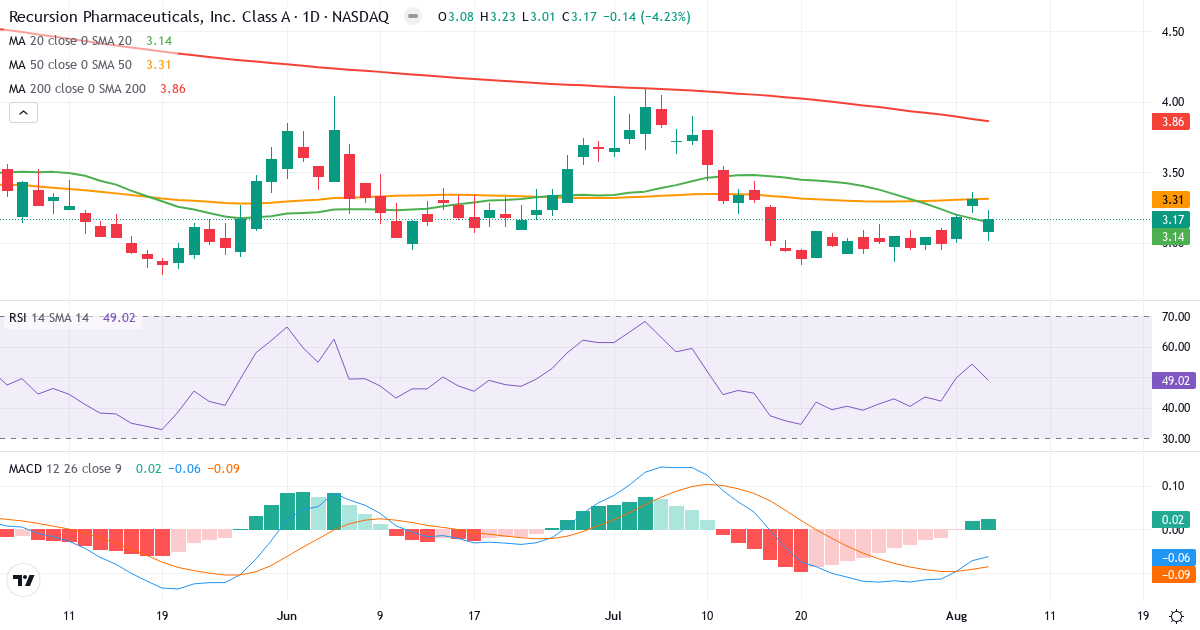1200x630 pixels.
Task: Click the 4.50 price scale label
Action: pyautogui.click(x=1173, y=32)
